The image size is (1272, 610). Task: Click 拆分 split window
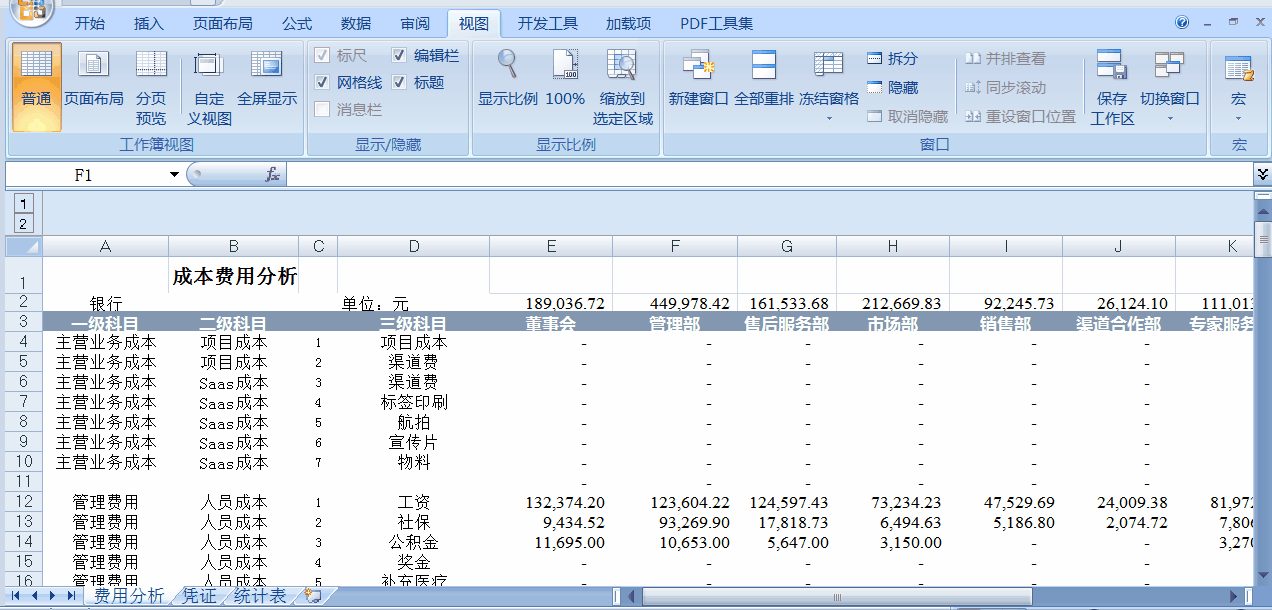click(892, 59)
